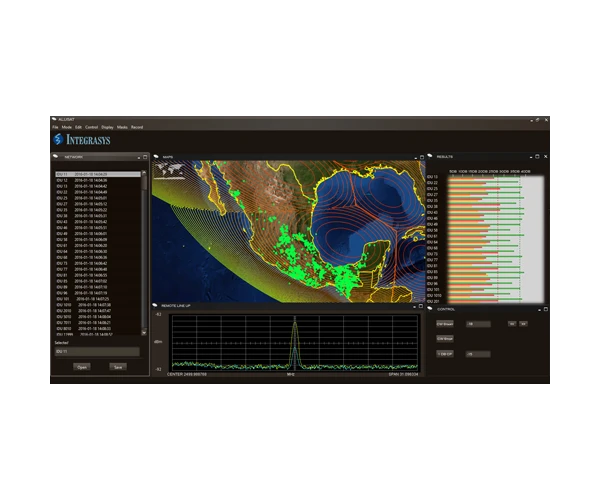The width and height of the screenshot is (600, 500).
Task: Click the world overview minimap in Maps
Action: 170,171
